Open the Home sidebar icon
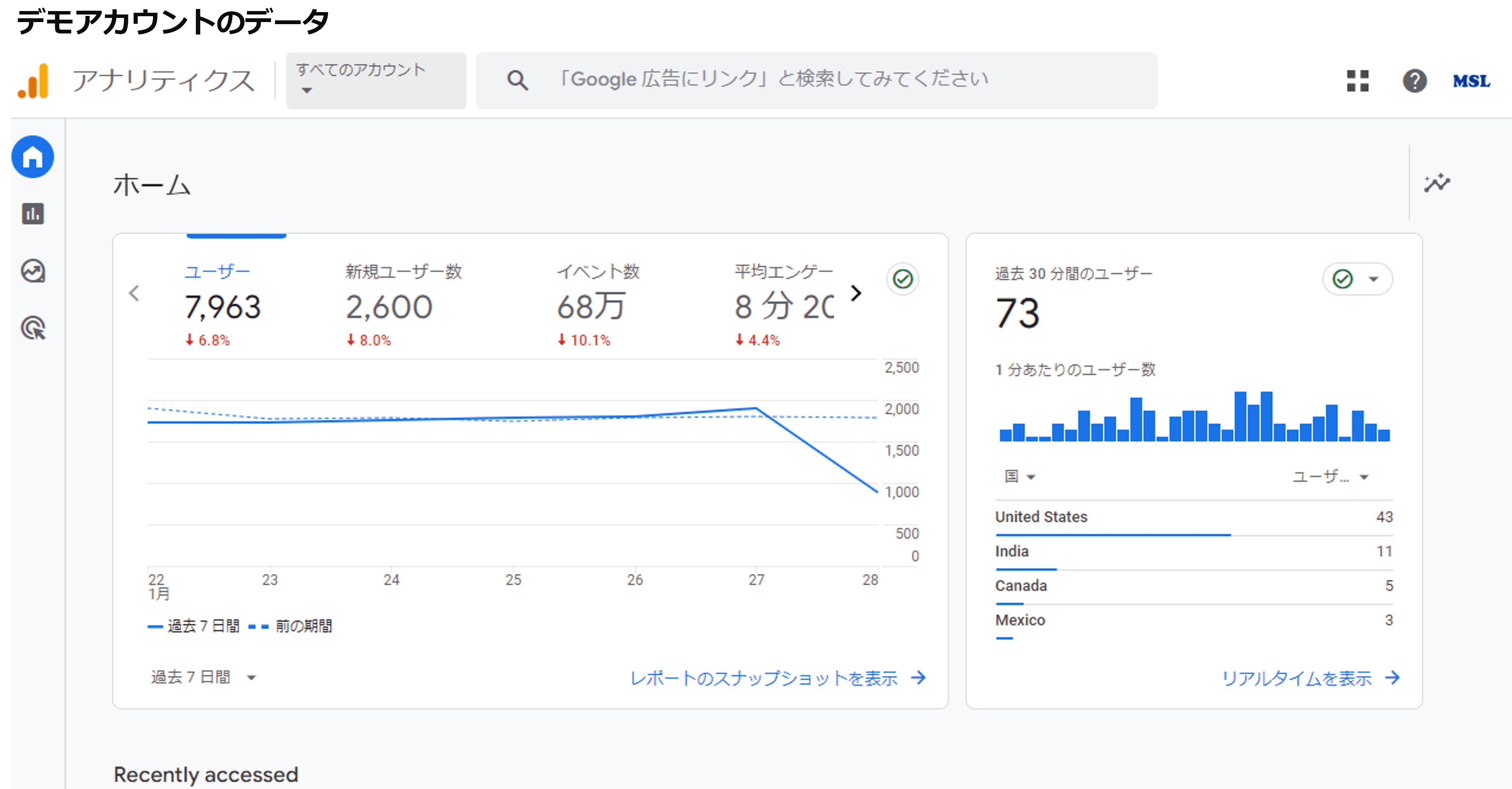 click(33, 157)
